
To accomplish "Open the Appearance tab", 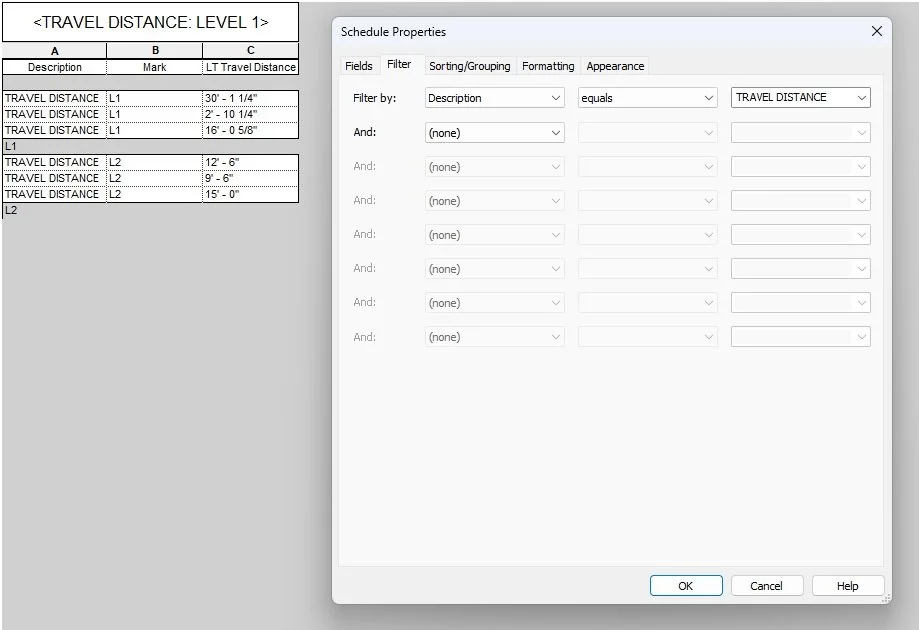I will pyautogui.click(x=615, y=66).
